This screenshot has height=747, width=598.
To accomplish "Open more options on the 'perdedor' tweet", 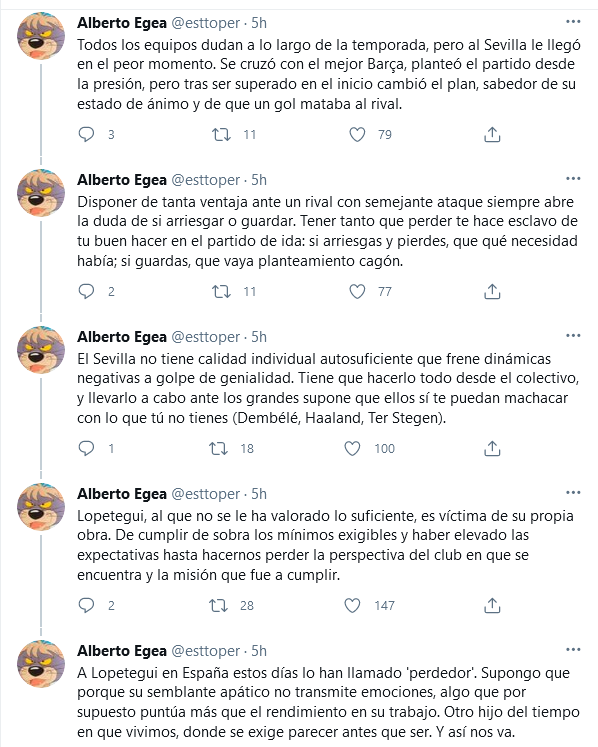I will [x=573, y=650].
